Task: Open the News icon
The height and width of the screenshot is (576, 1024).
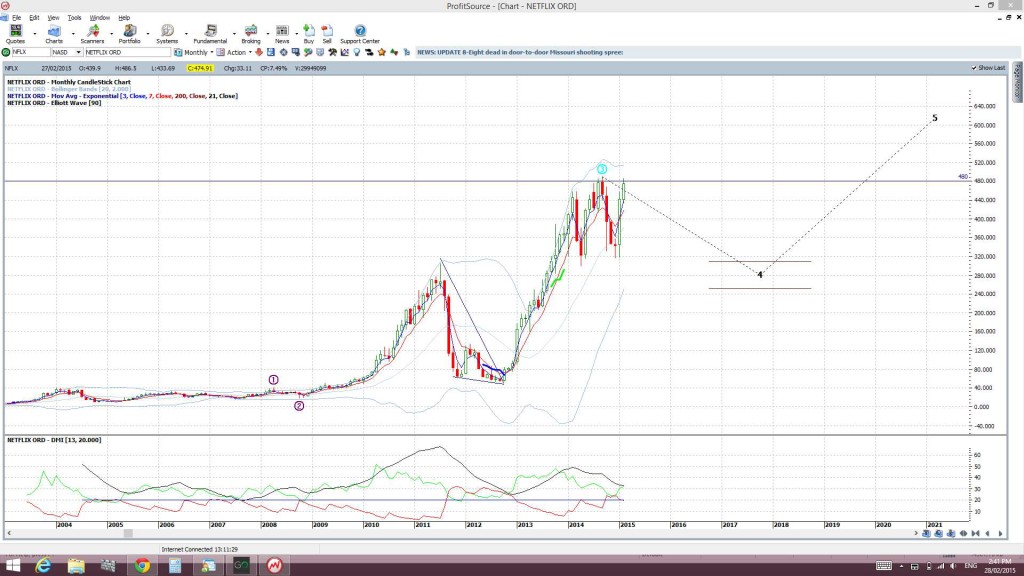Action: [282, 31]
